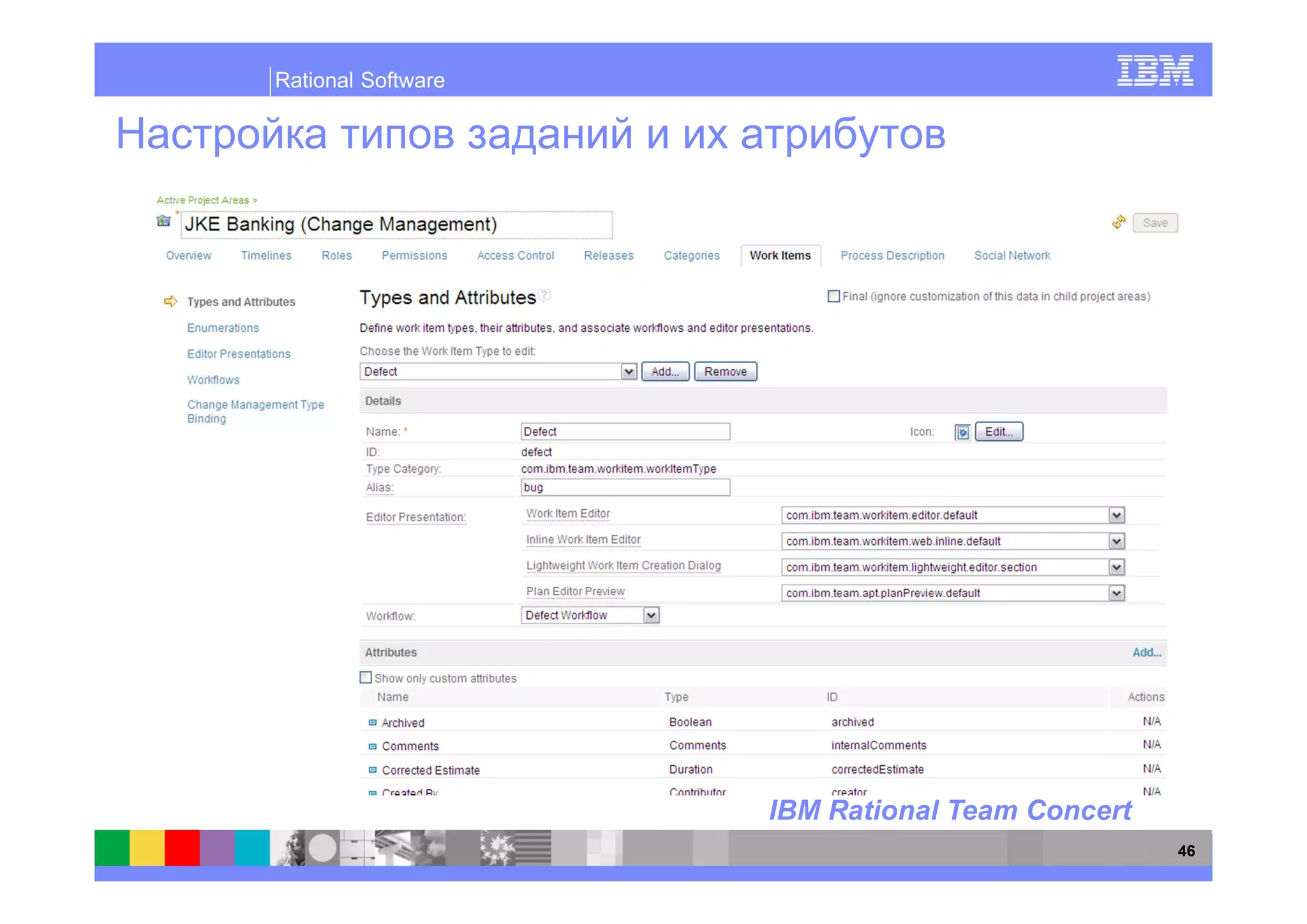Image resolution: width=1307 pixels, height=924 pixels.
Task: Go to the Access Control tab
Action: (516, 255)
